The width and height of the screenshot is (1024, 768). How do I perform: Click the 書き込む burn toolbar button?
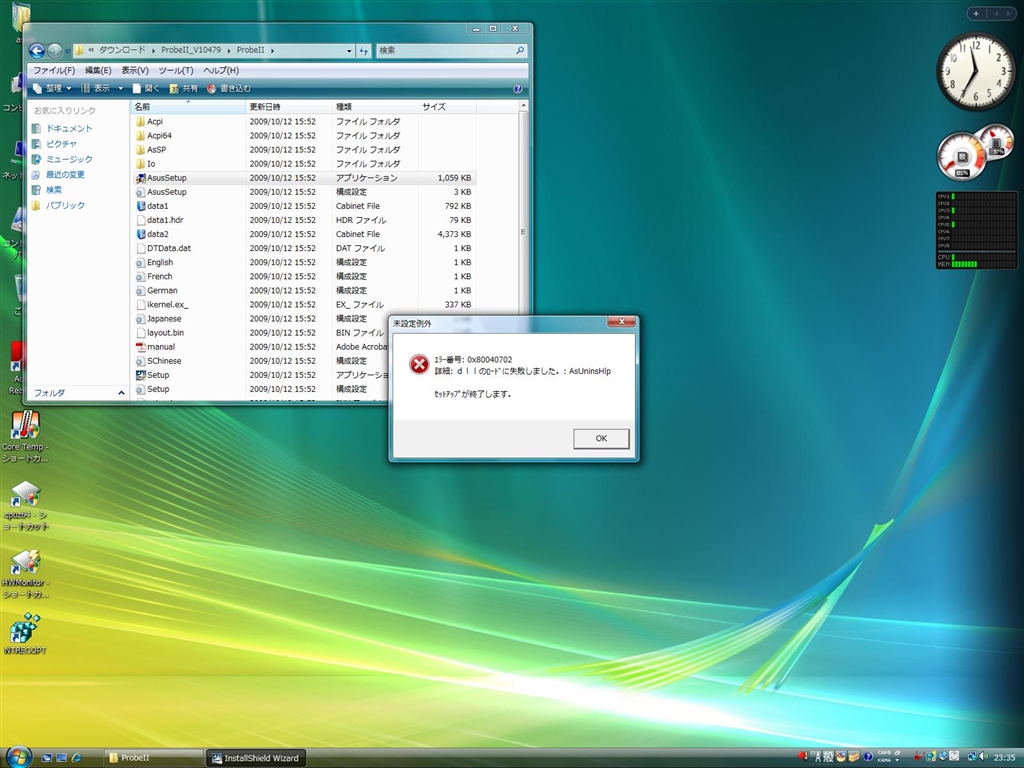(229, 88)
